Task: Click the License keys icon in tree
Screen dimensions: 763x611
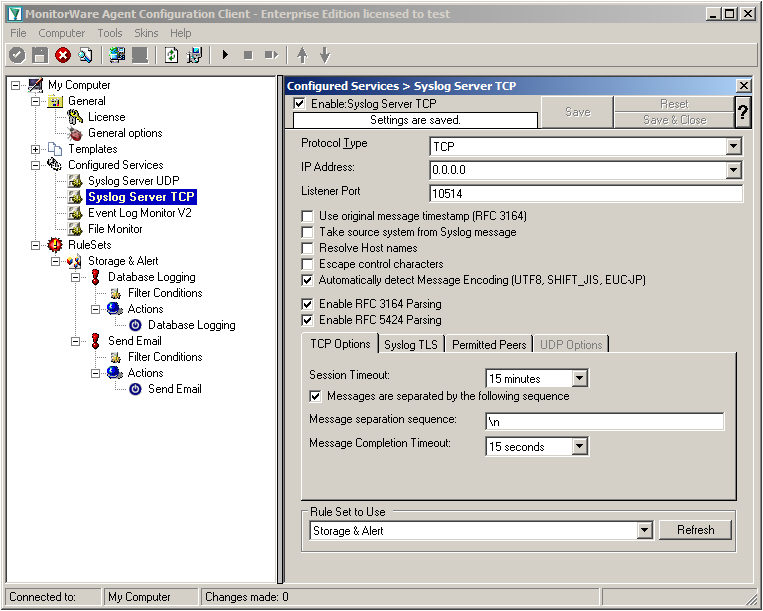Action: pos(75,117)
